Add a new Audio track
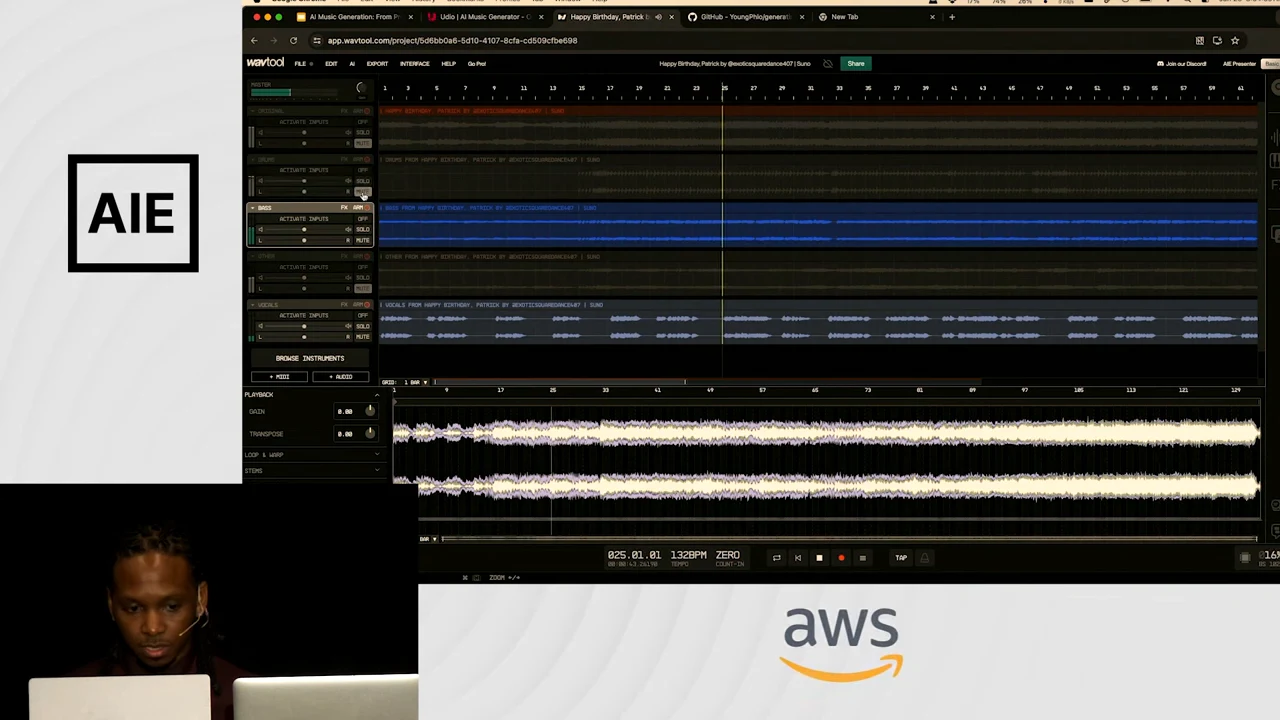 [x=340, y=377]
